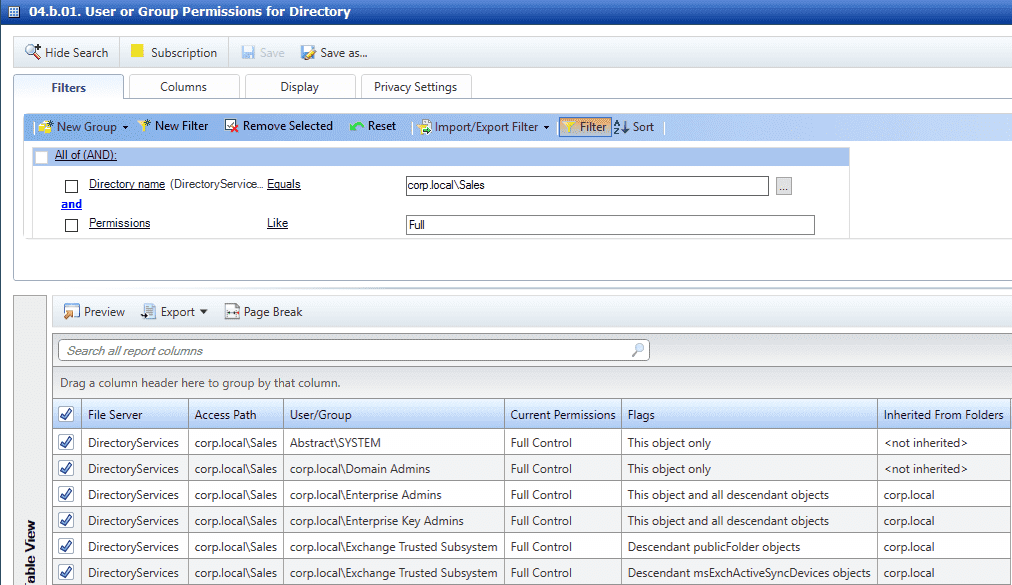Click the Directory name field link
This screenshot has width=1012, height=585.
(x=127, y=184)
